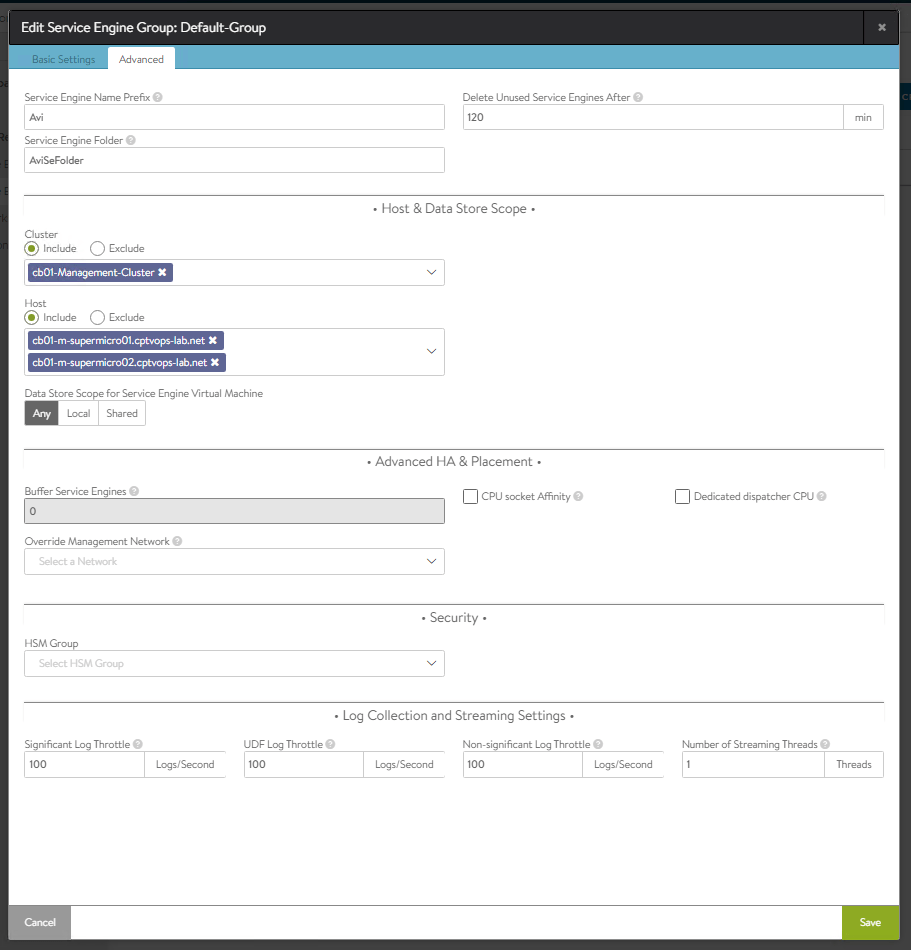
Task: Expand the Cluster selection dropdown
Action: pyautogui.click(x=431, y=272)
